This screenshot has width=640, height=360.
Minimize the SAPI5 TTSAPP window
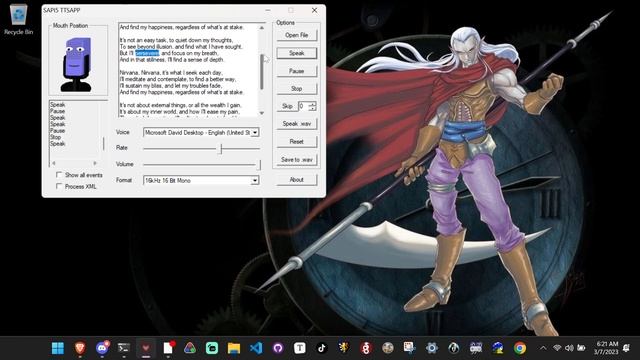point(268,10)
